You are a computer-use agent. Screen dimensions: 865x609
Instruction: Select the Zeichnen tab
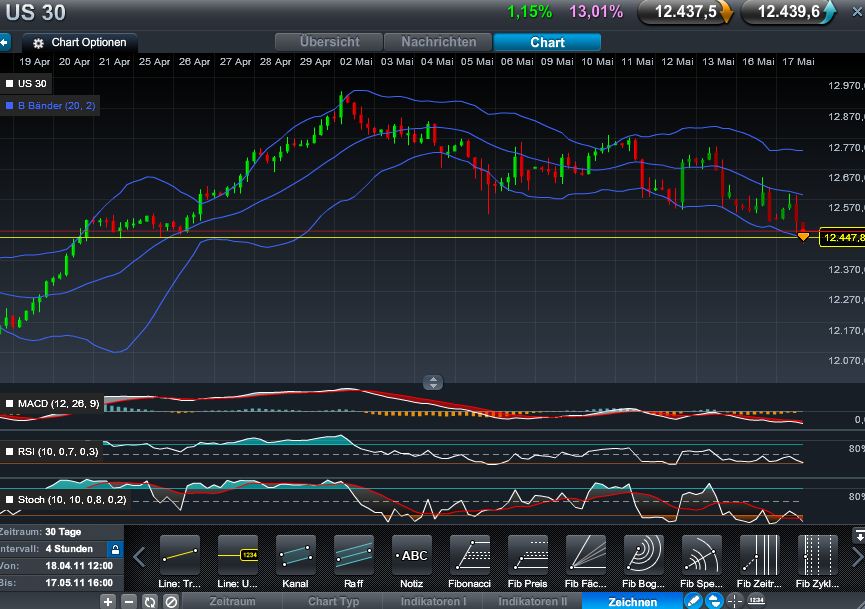[632, 601]
